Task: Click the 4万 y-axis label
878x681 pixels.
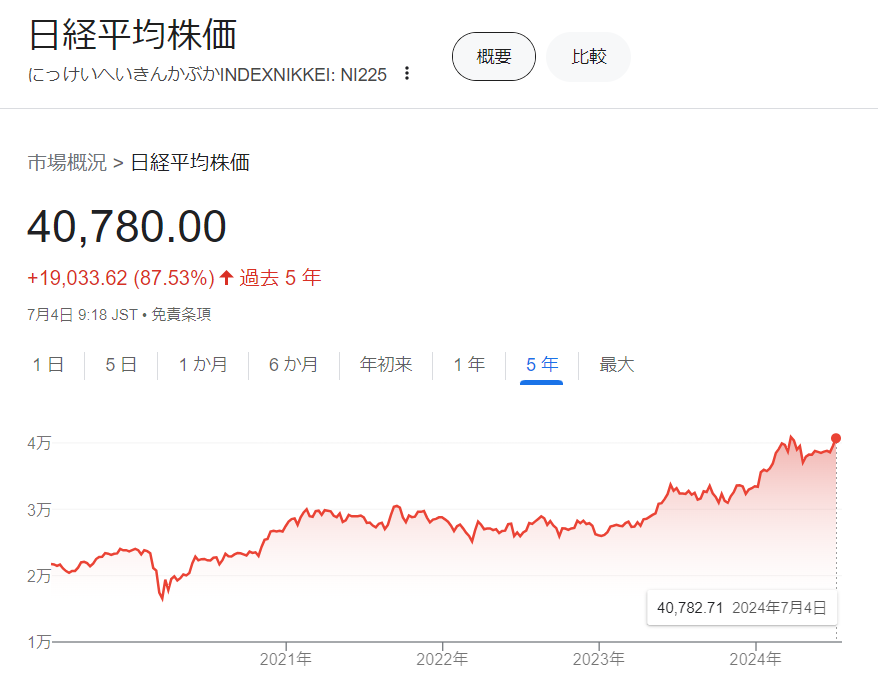Action: point(39,444)
